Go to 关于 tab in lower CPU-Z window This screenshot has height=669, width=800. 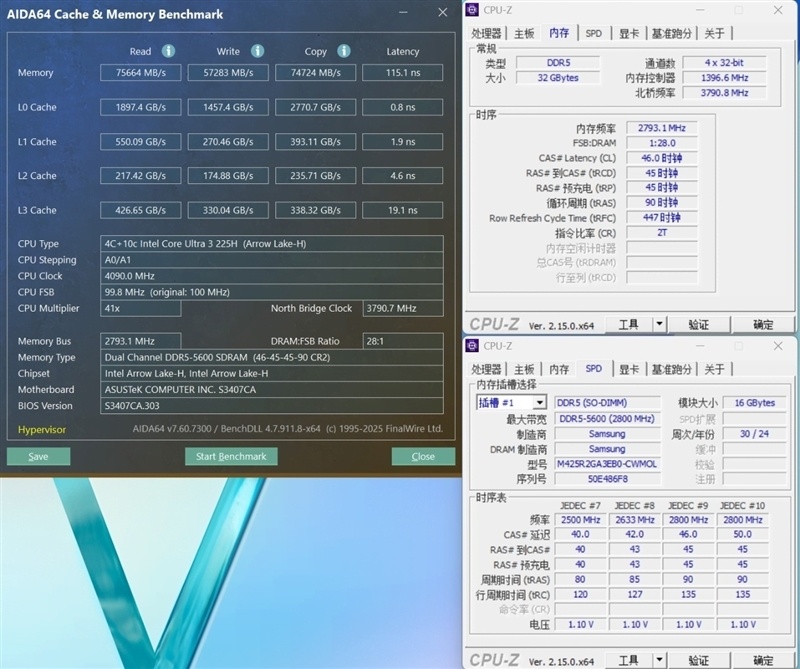(714, 369)
